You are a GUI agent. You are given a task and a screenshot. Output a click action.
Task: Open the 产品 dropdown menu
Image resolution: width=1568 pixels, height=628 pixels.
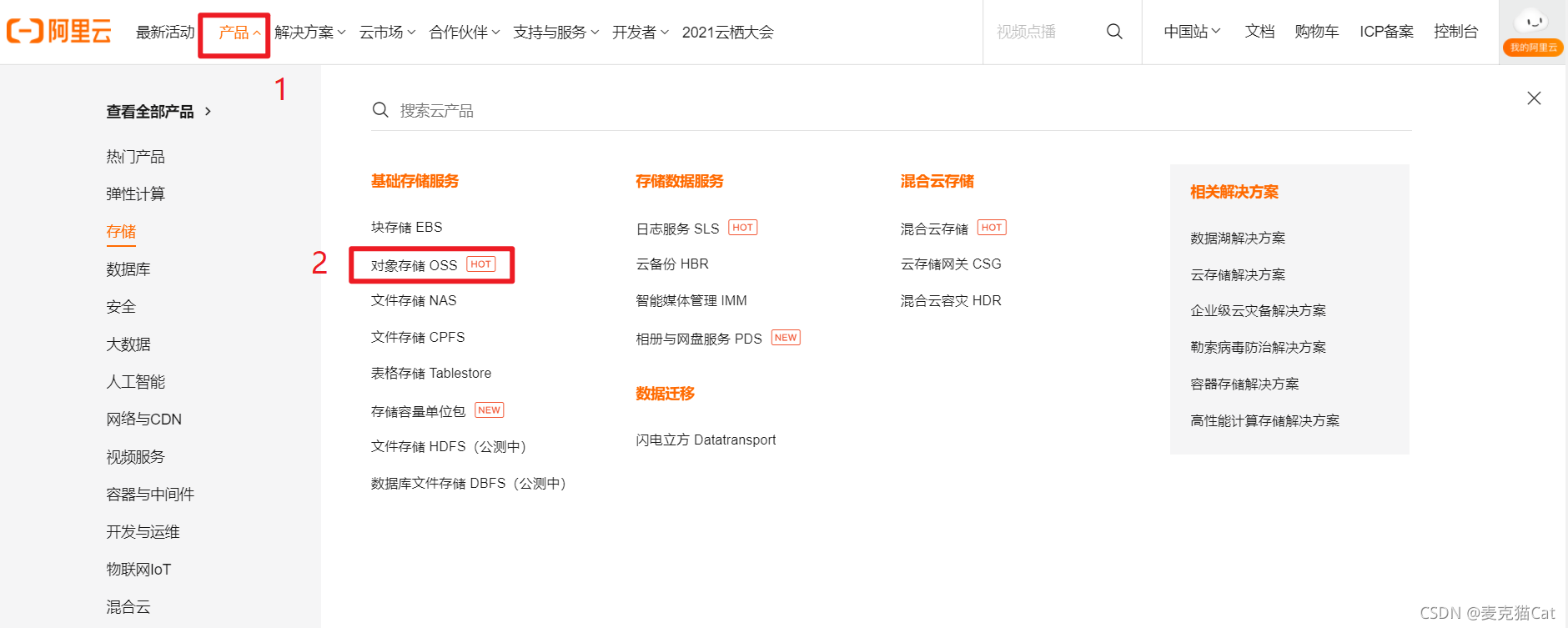[239, 33]
